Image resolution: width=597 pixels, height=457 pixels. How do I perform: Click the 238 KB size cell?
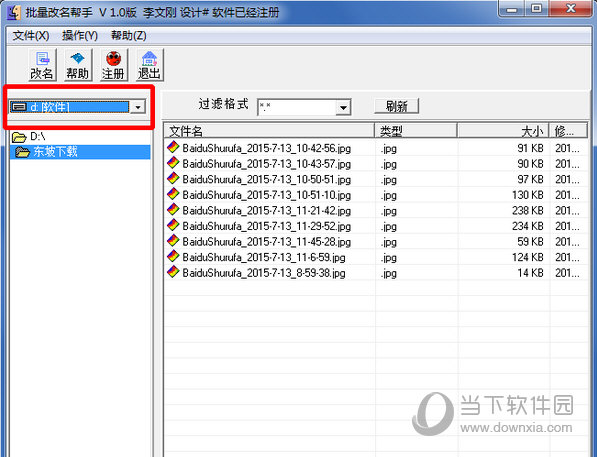(527, 211)
